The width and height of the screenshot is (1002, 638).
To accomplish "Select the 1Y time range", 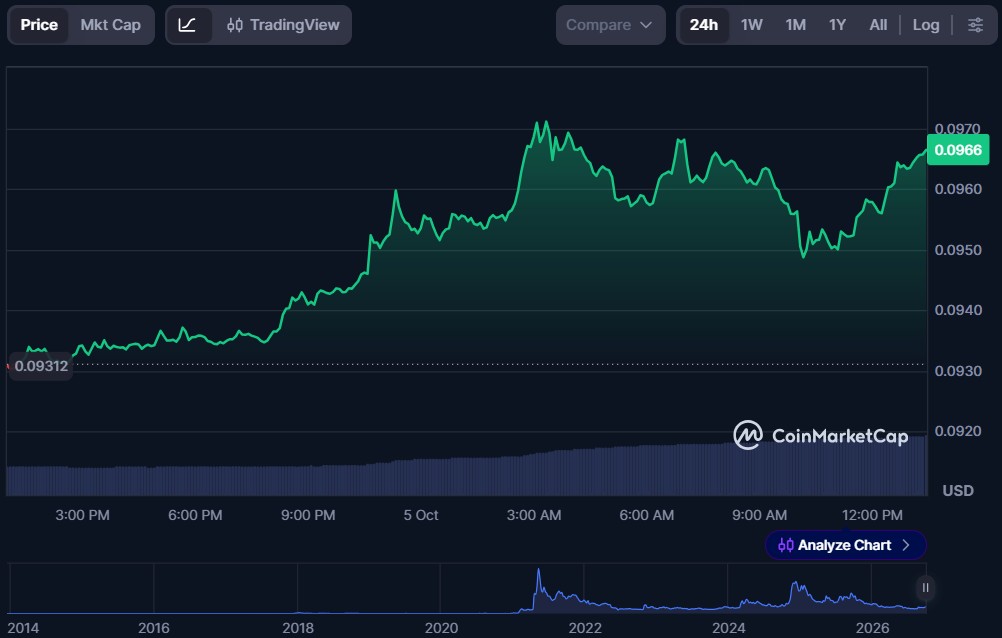I will [837, 25].
